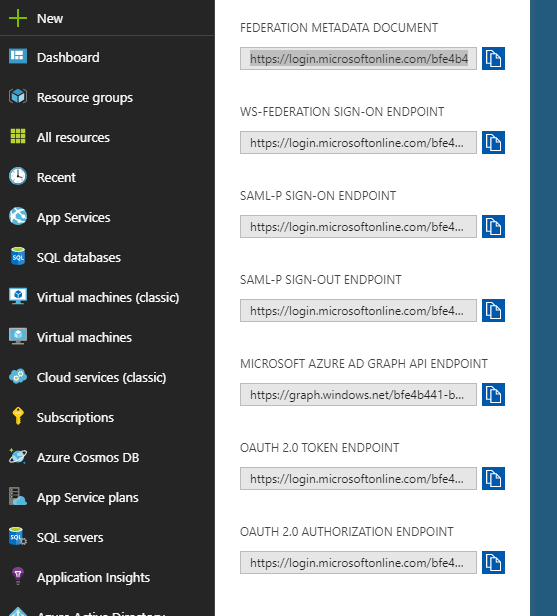The image size is (557, 616).
Task: Click the SAML-P Sign-On Endpoint field
Action: (x=358, y=227)
